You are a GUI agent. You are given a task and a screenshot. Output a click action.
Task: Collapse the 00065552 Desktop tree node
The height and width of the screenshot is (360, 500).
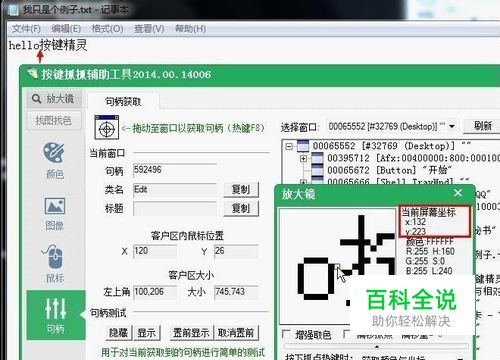(289, 146)
